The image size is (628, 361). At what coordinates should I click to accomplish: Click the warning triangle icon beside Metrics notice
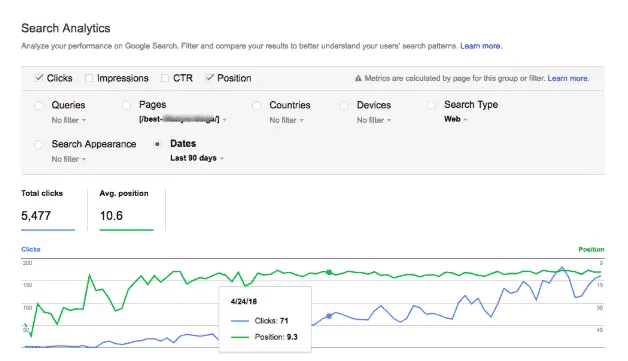(x=358, y=79)
